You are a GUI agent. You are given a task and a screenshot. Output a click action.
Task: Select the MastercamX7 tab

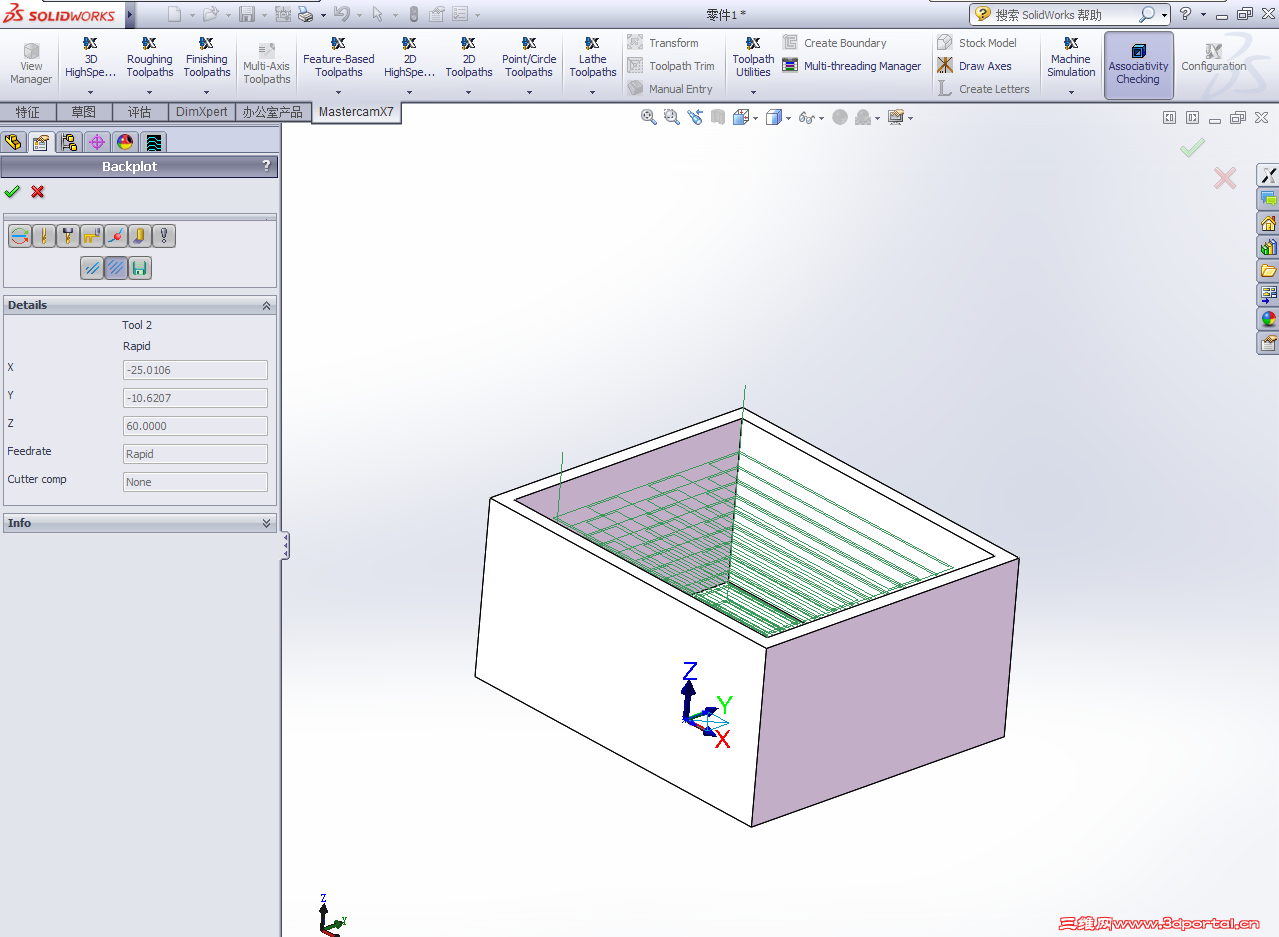pos(356,112)
